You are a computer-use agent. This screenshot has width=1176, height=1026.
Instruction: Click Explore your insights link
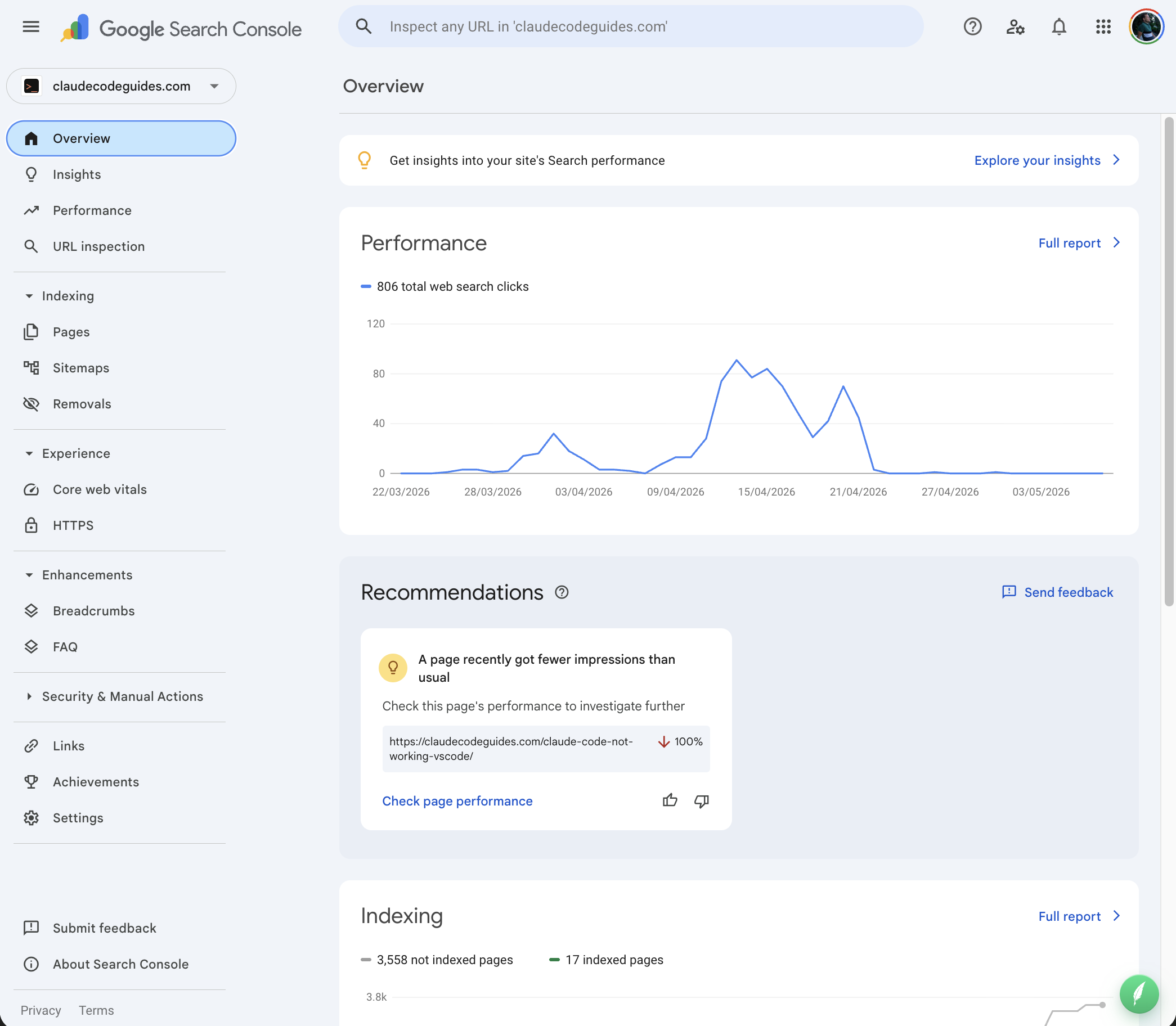coord(1038,160)
